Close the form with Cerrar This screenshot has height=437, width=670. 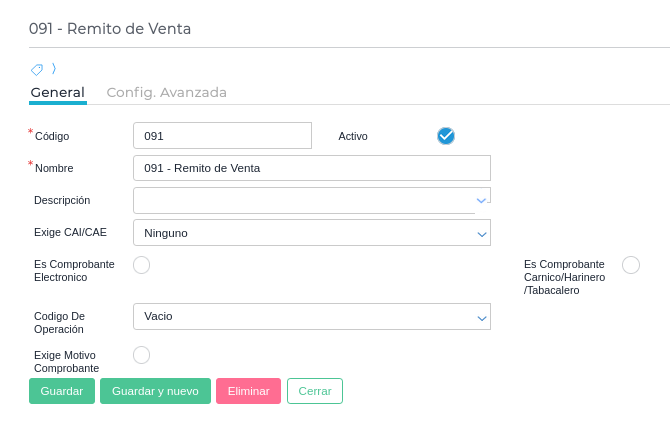click(315, 391)
